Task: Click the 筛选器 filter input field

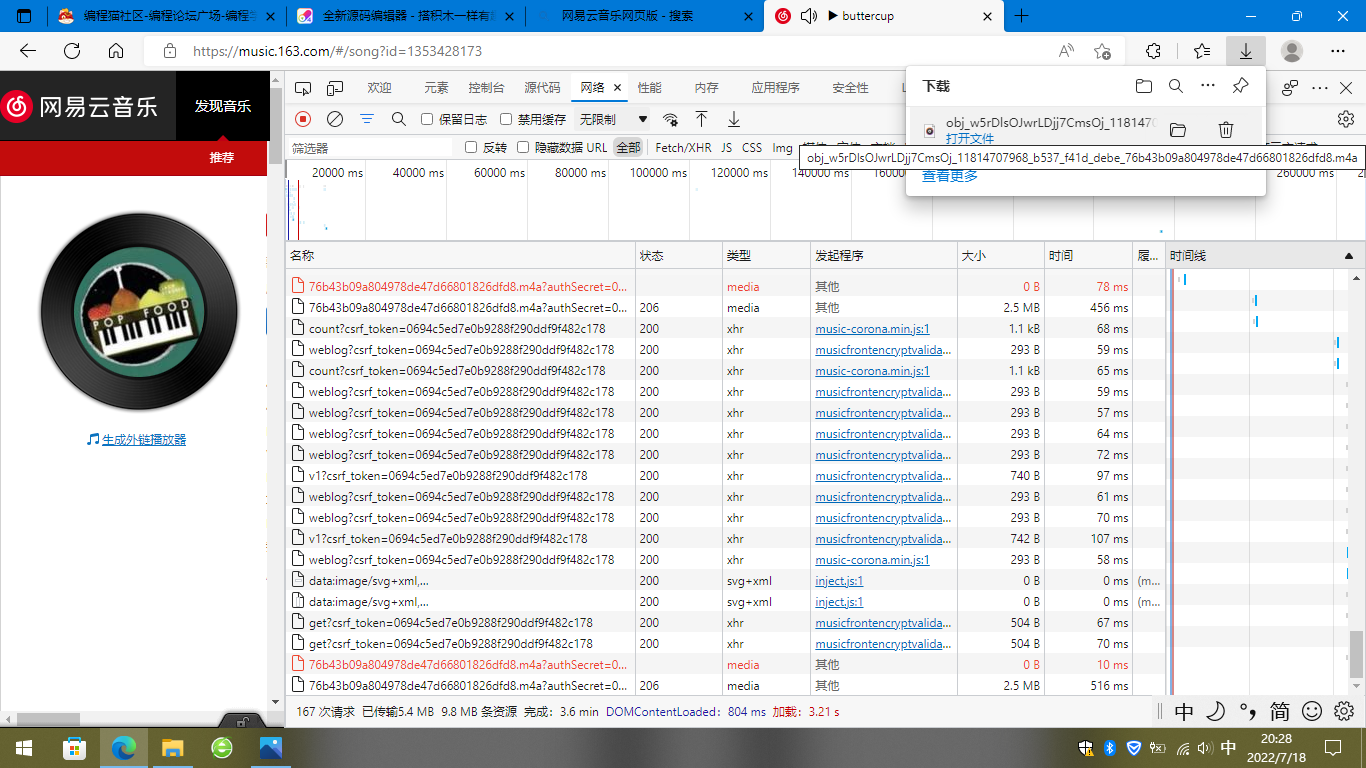Action: click(x=372, y=147)
